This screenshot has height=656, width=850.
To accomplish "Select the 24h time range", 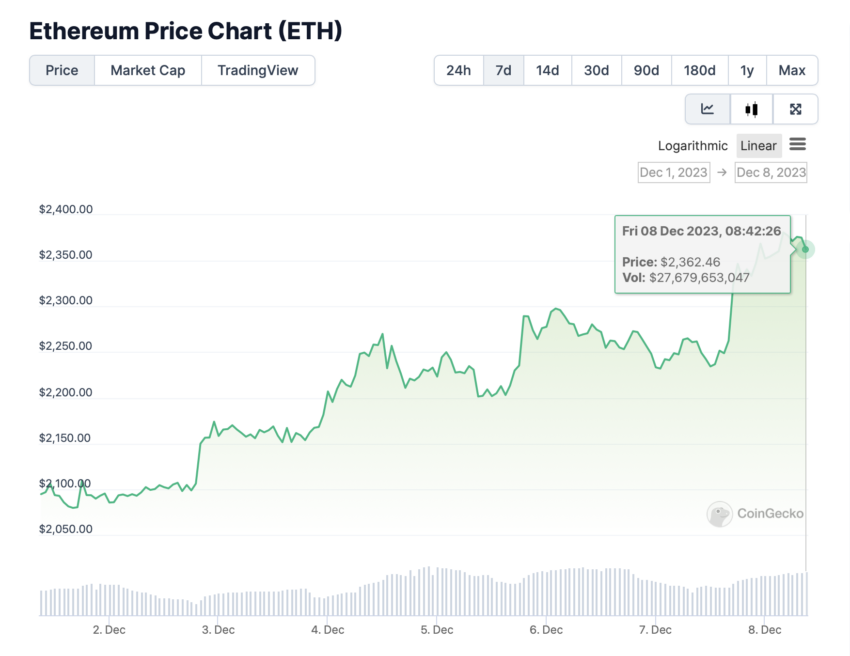I will click(x=459, y=70).
